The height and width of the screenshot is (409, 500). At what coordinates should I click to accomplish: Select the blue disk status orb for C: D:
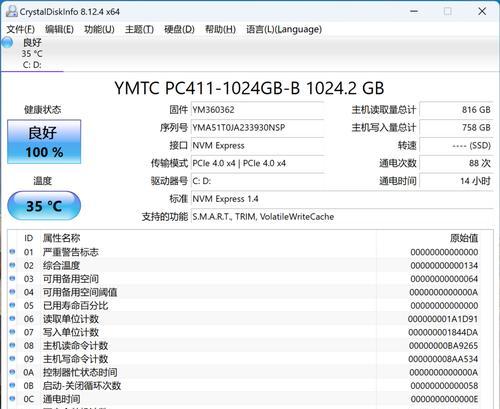[x=7, y=42]
